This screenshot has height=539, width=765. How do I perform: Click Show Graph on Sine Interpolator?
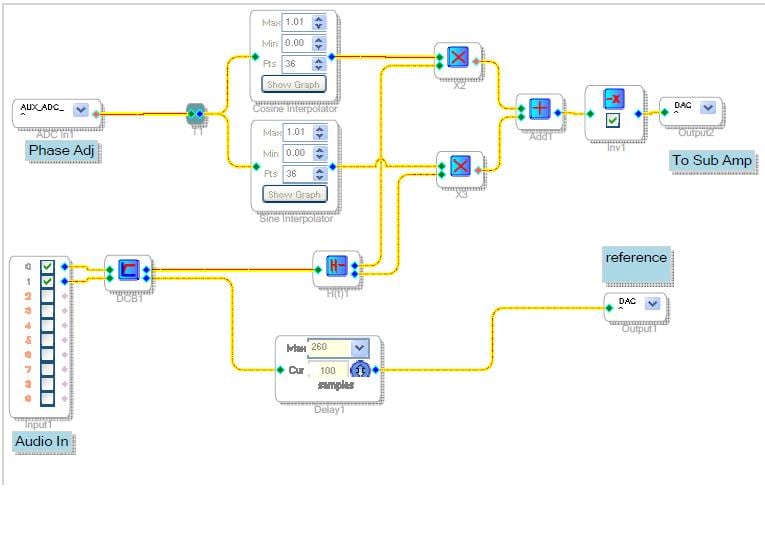(294, 194)
